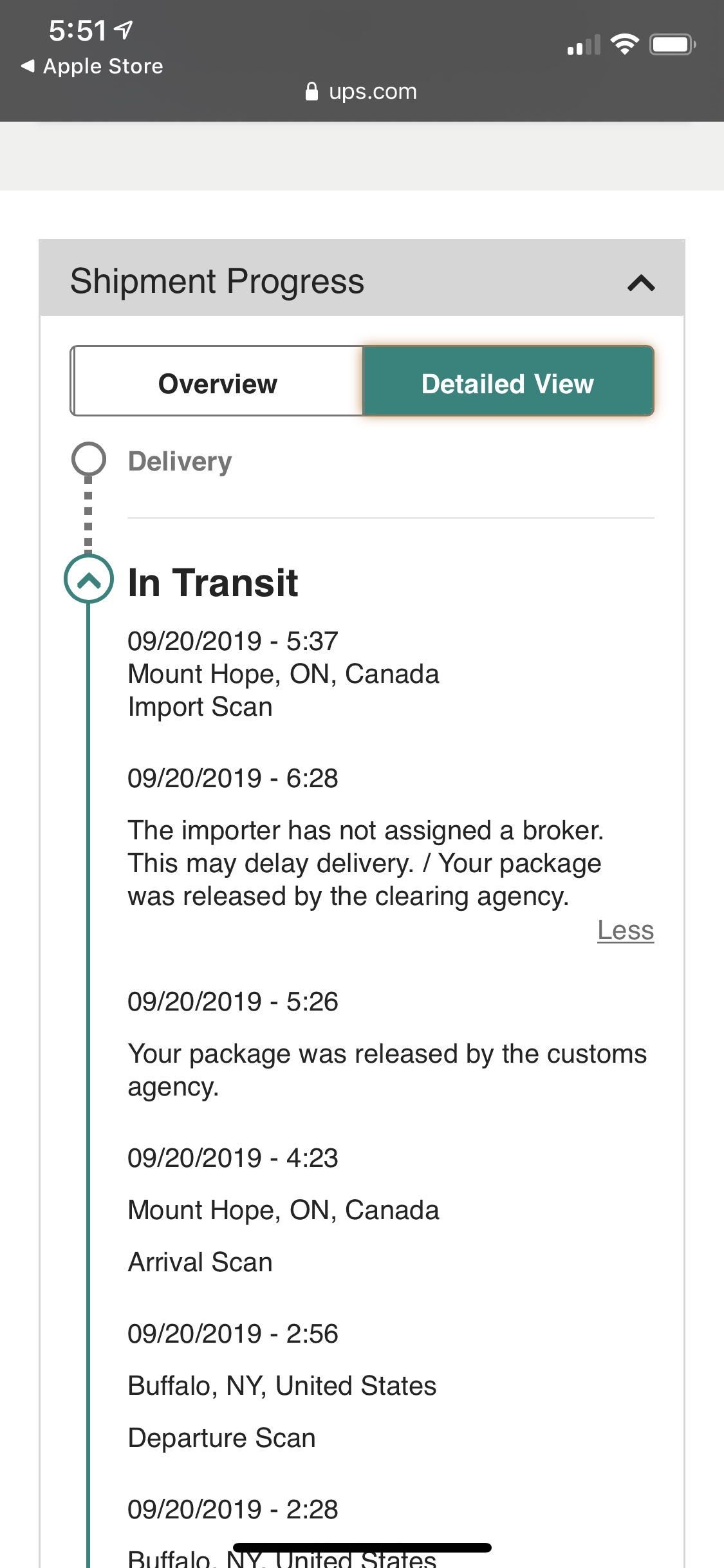Tap the Delivery step label
This screenshot has height=1568, width=724.
[180, 462]
